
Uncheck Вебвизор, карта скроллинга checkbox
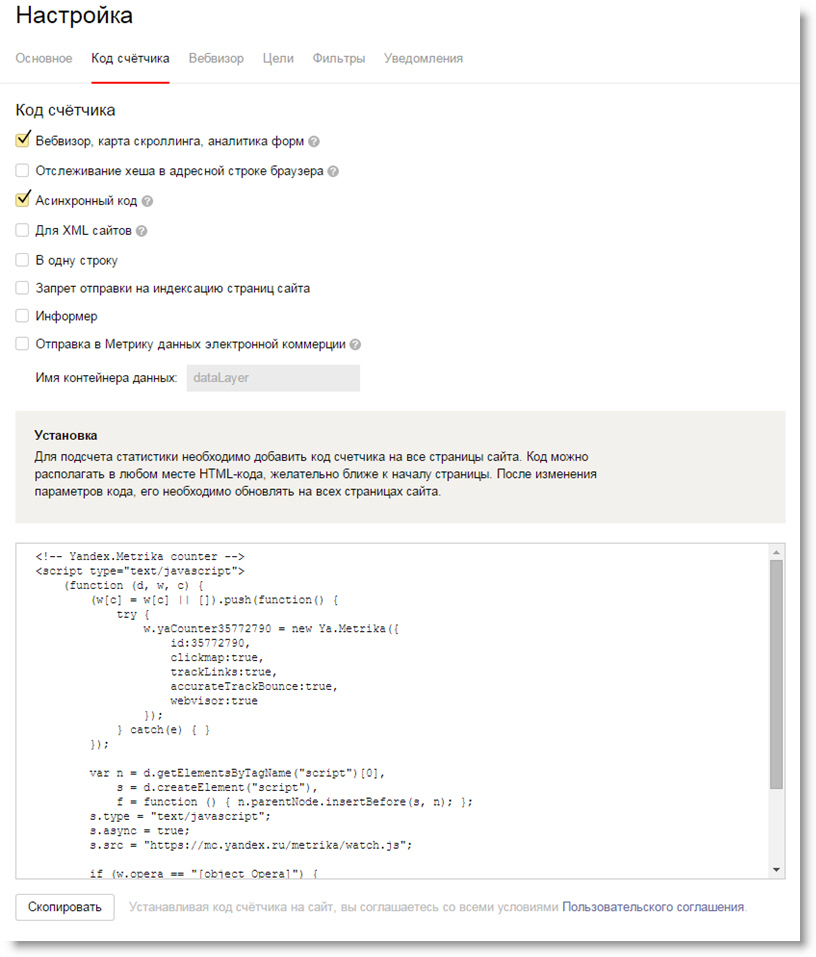click(23, 140)
